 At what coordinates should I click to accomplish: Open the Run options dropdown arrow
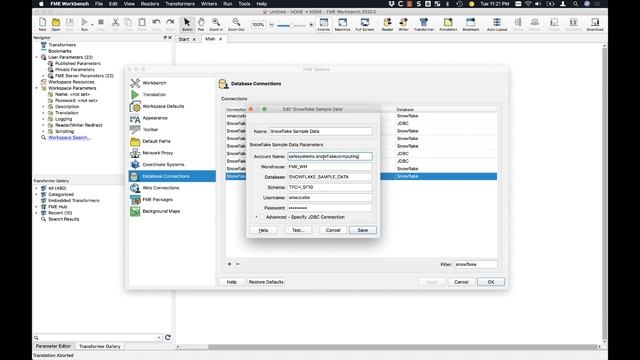(92, 25)
